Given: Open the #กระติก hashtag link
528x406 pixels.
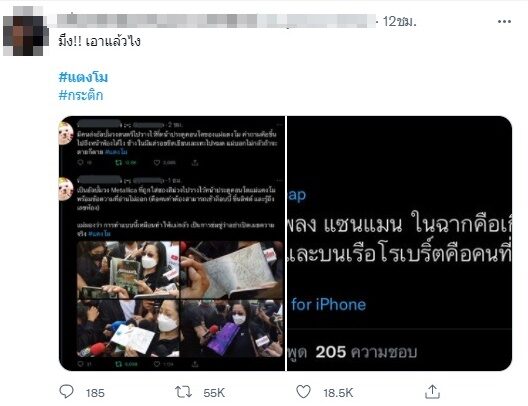Looking at the screenshot, I should click(81, 95).
